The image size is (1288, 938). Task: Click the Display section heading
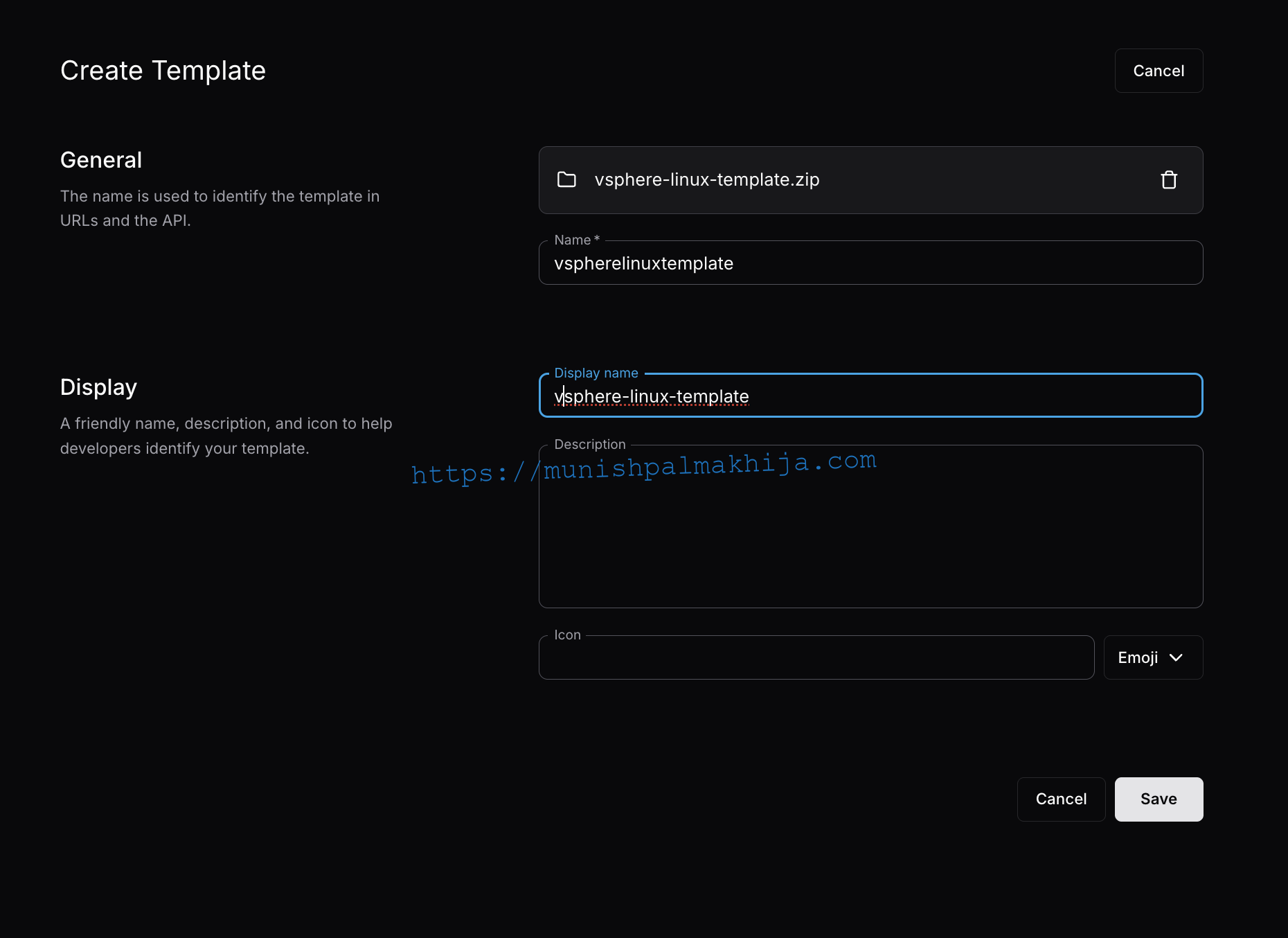point(98,387)
